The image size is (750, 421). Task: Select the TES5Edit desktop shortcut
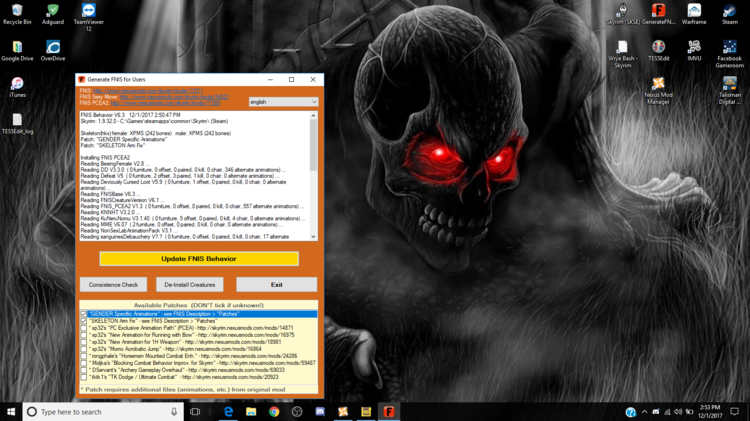(x=659, y=51)
